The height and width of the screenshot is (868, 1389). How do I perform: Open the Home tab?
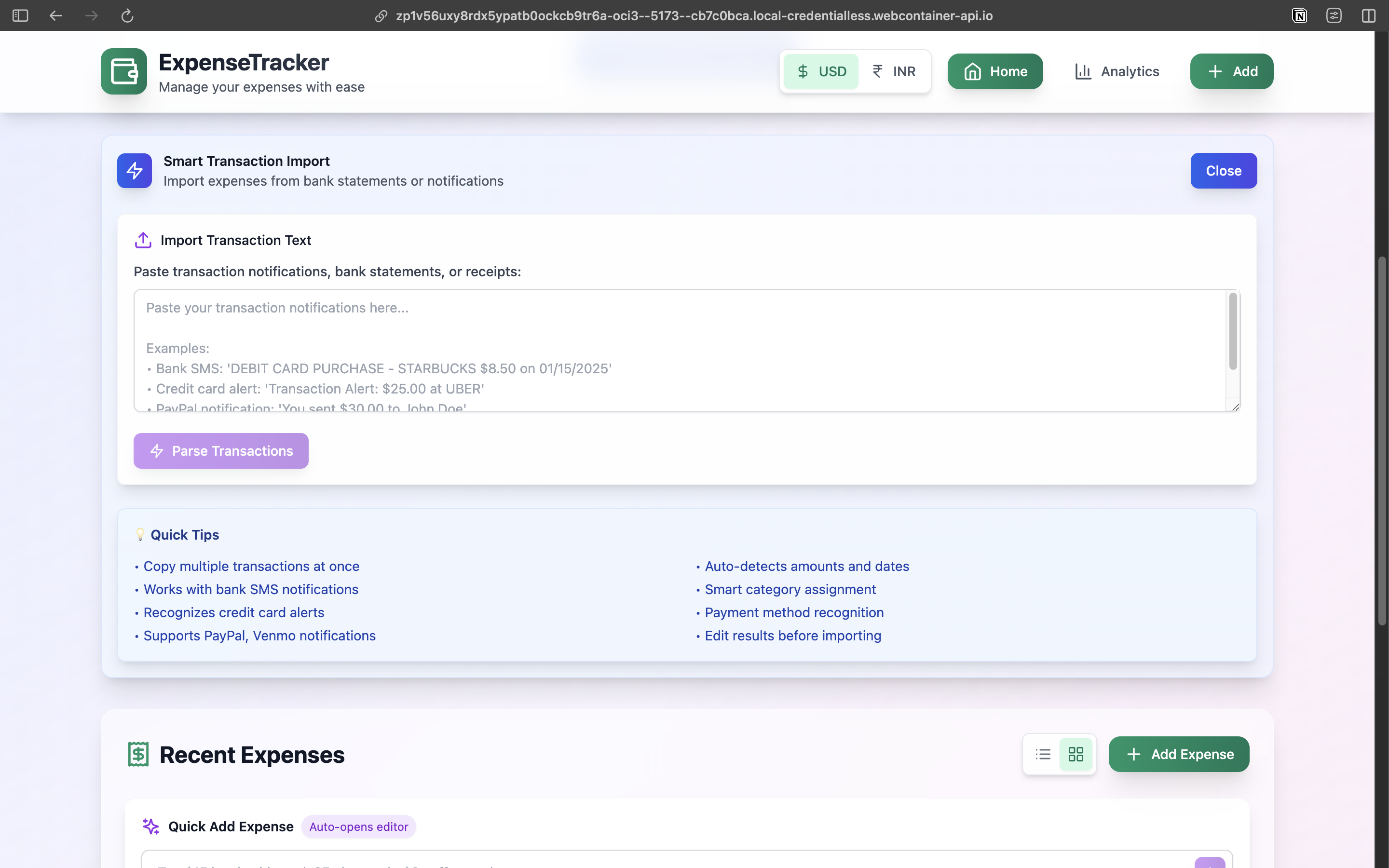[x=994, y=71]
